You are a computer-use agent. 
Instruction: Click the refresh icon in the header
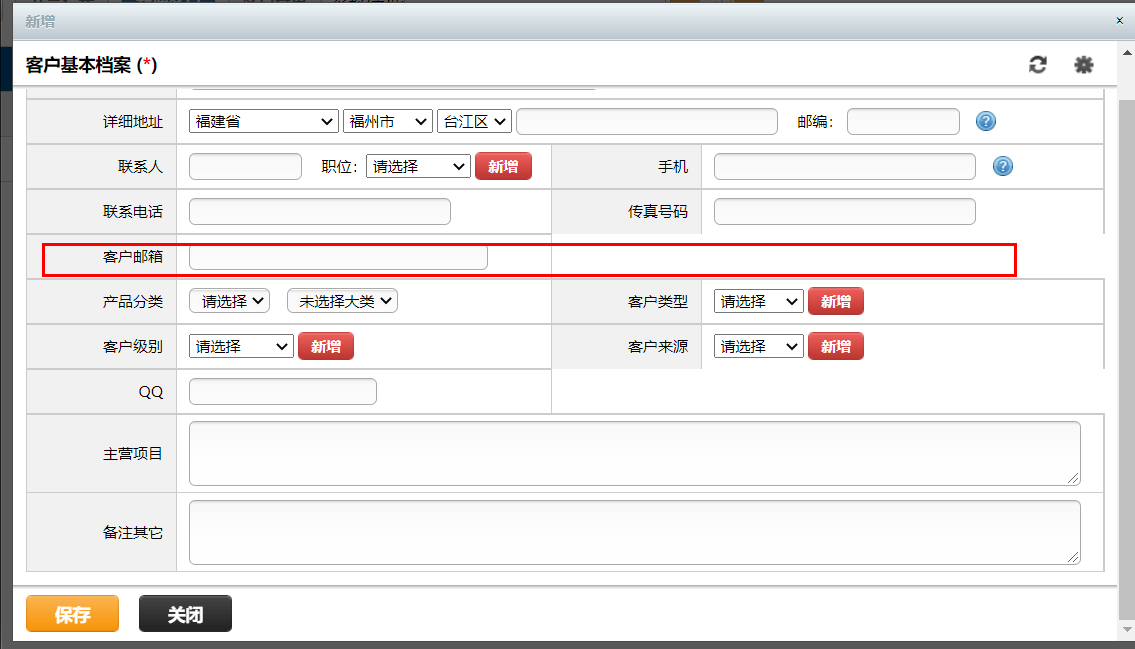point(1037,65)
